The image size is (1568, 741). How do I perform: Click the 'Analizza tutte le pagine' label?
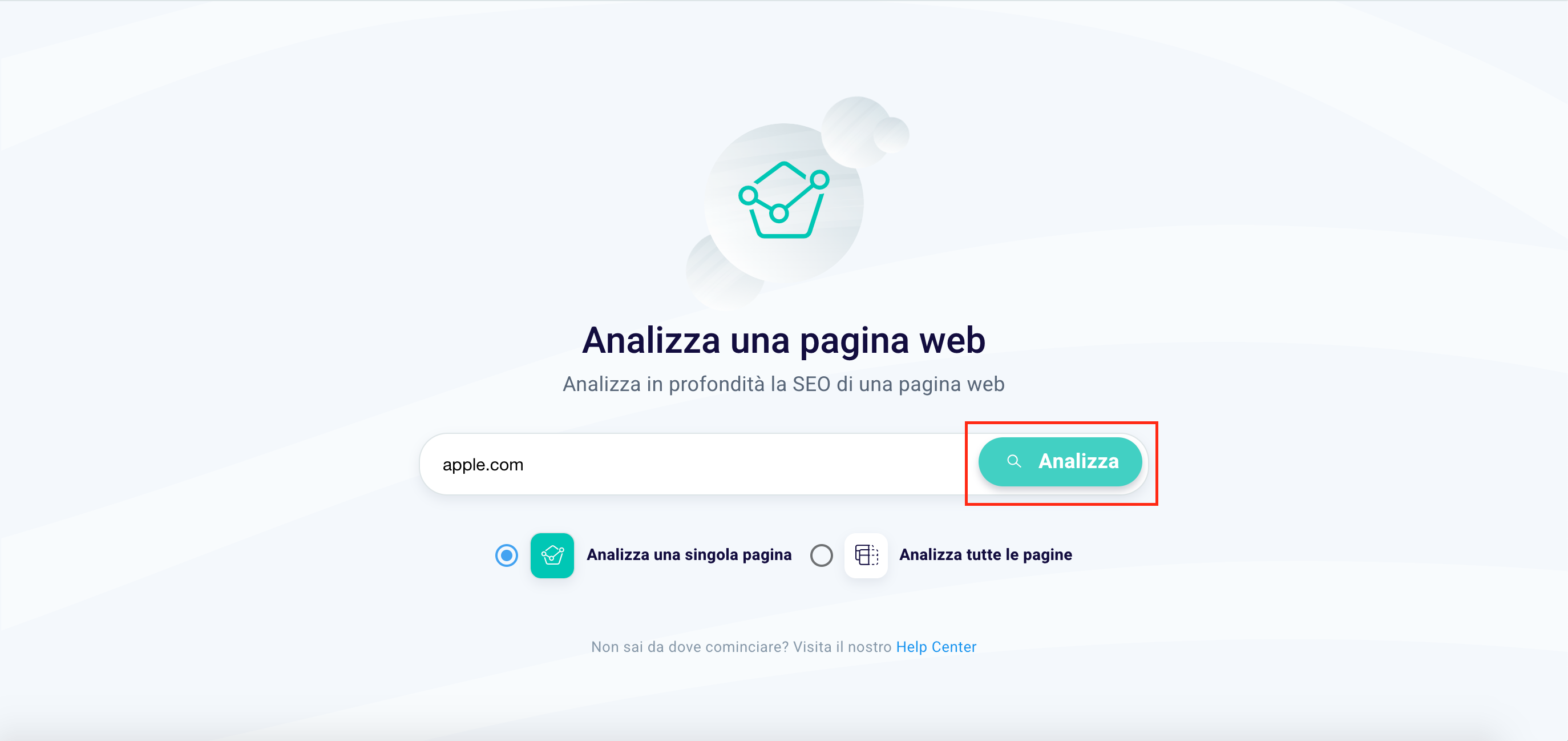pos(985,555)
